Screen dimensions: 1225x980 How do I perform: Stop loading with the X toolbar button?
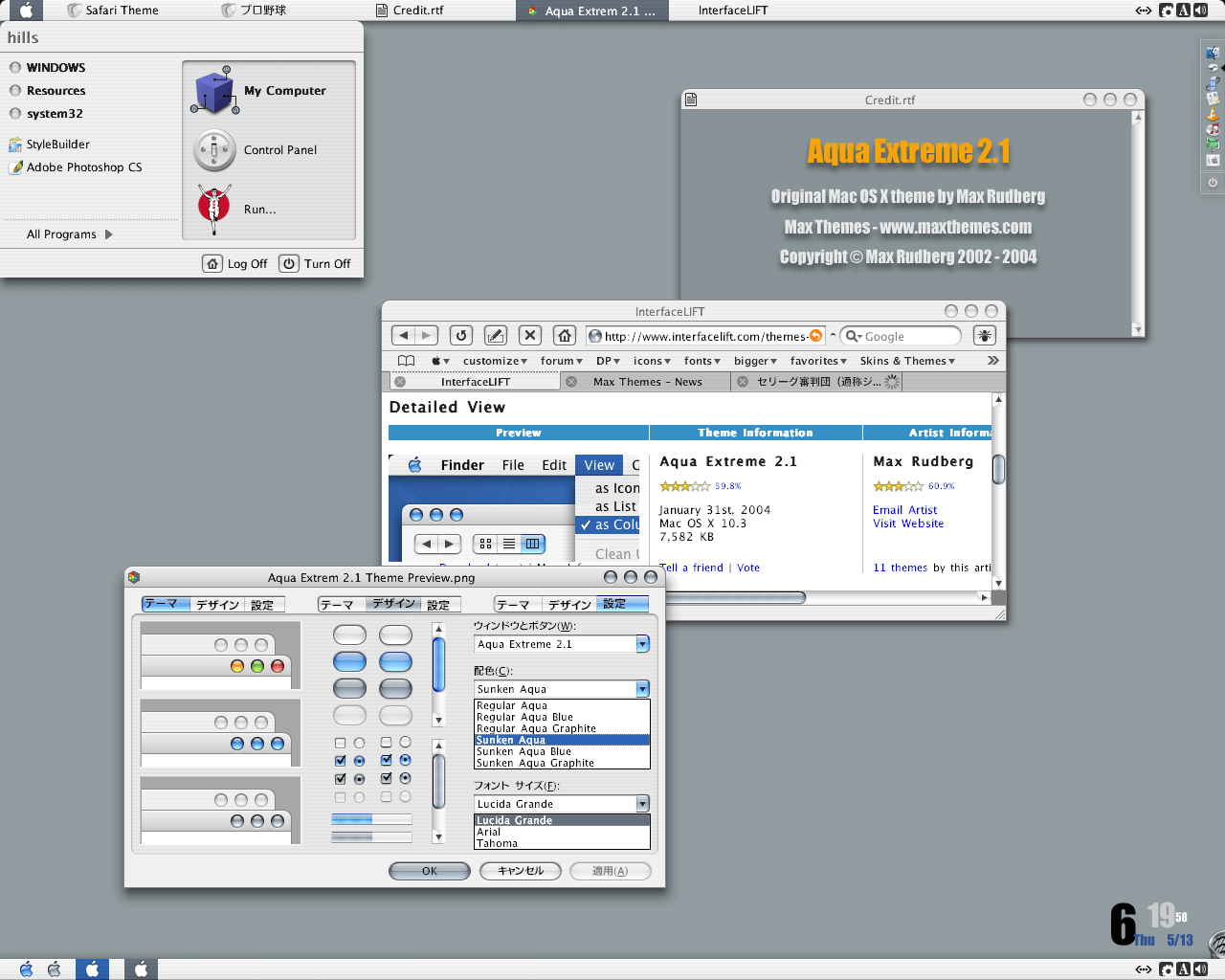(530, 336)
